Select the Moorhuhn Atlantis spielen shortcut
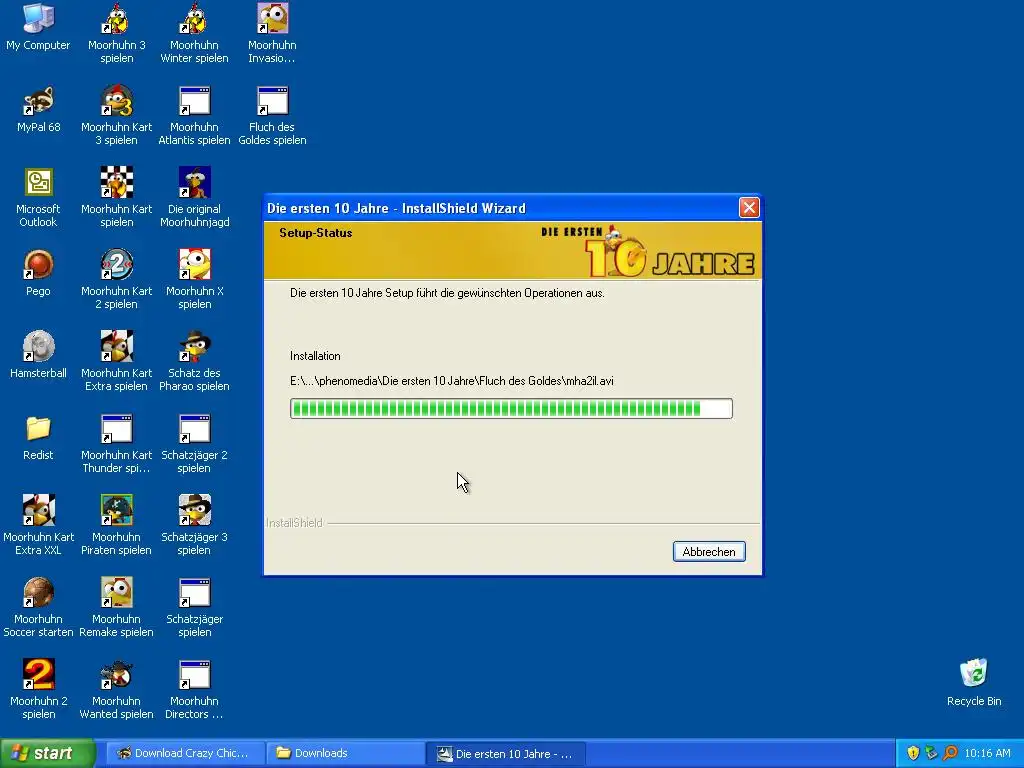The image size is (1024, 768). tap(195, 116)
